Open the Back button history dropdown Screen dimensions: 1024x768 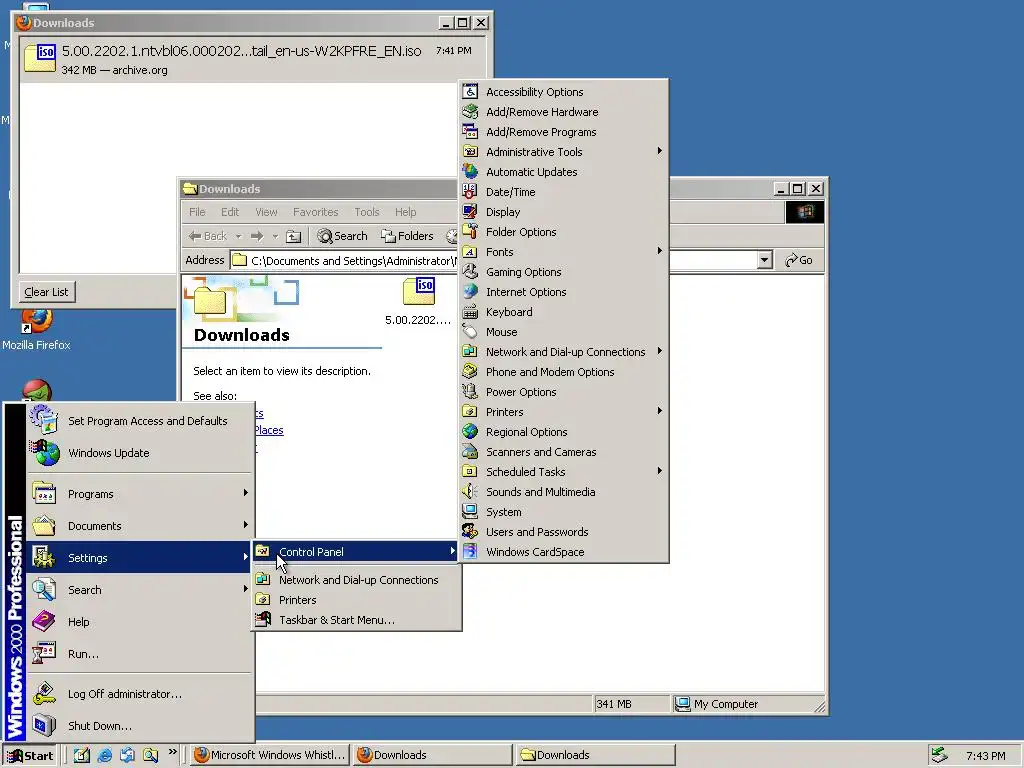[x=238, y=236]
